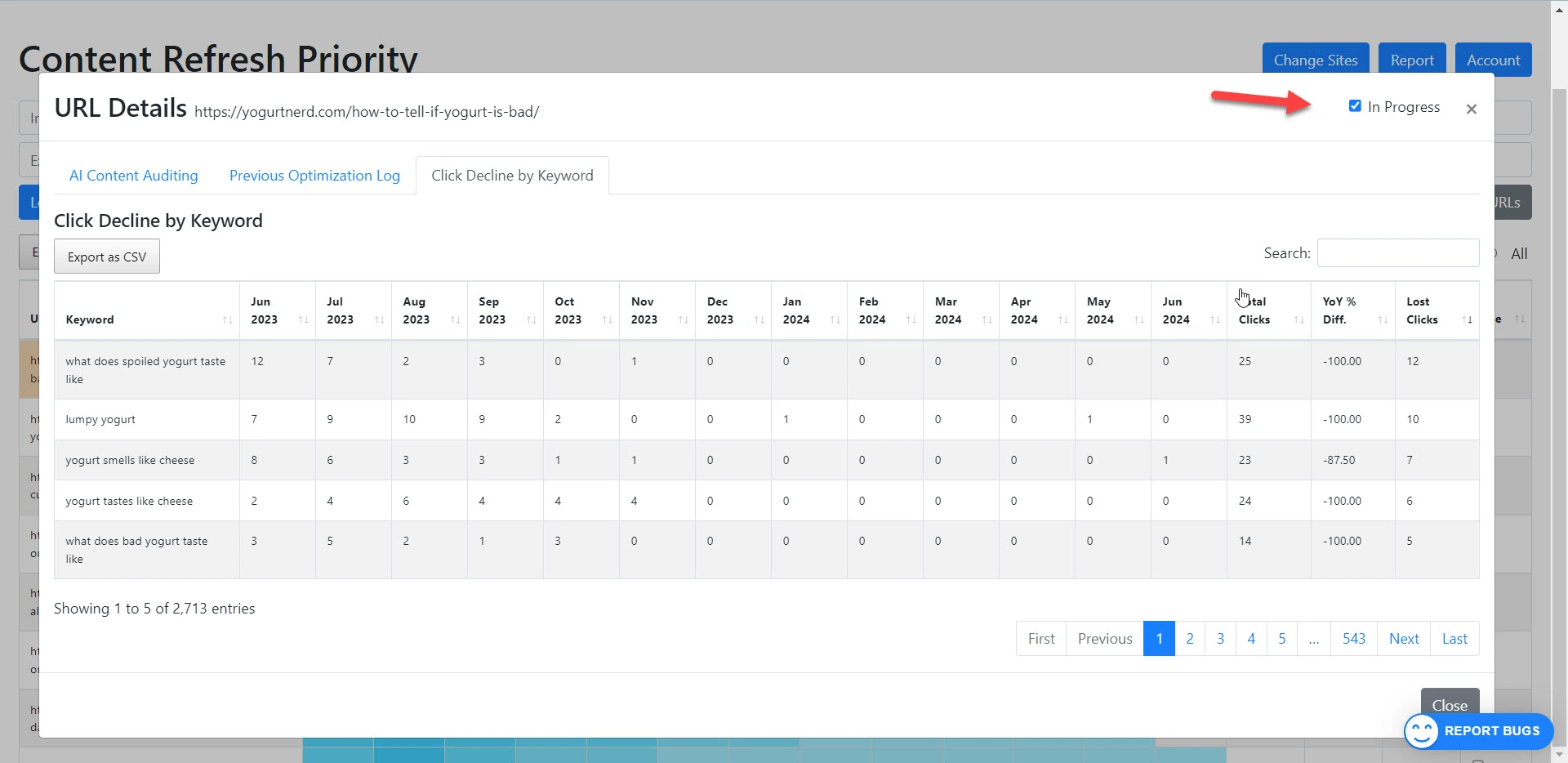The width and height of the screenshot is (1568, 763).
Task: Click the yogurtnerd.com URL text
Action: click(367, 112)
